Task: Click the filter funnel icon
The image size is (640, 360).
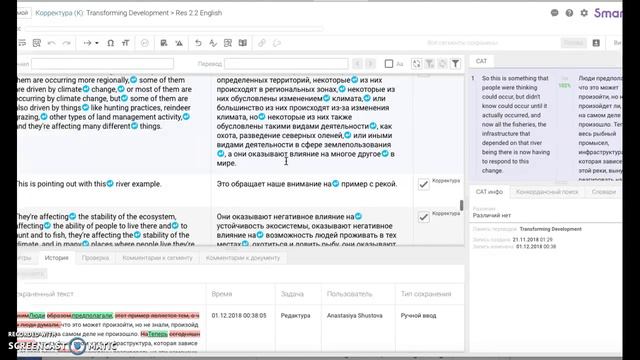Action: (x=455, y=64)
